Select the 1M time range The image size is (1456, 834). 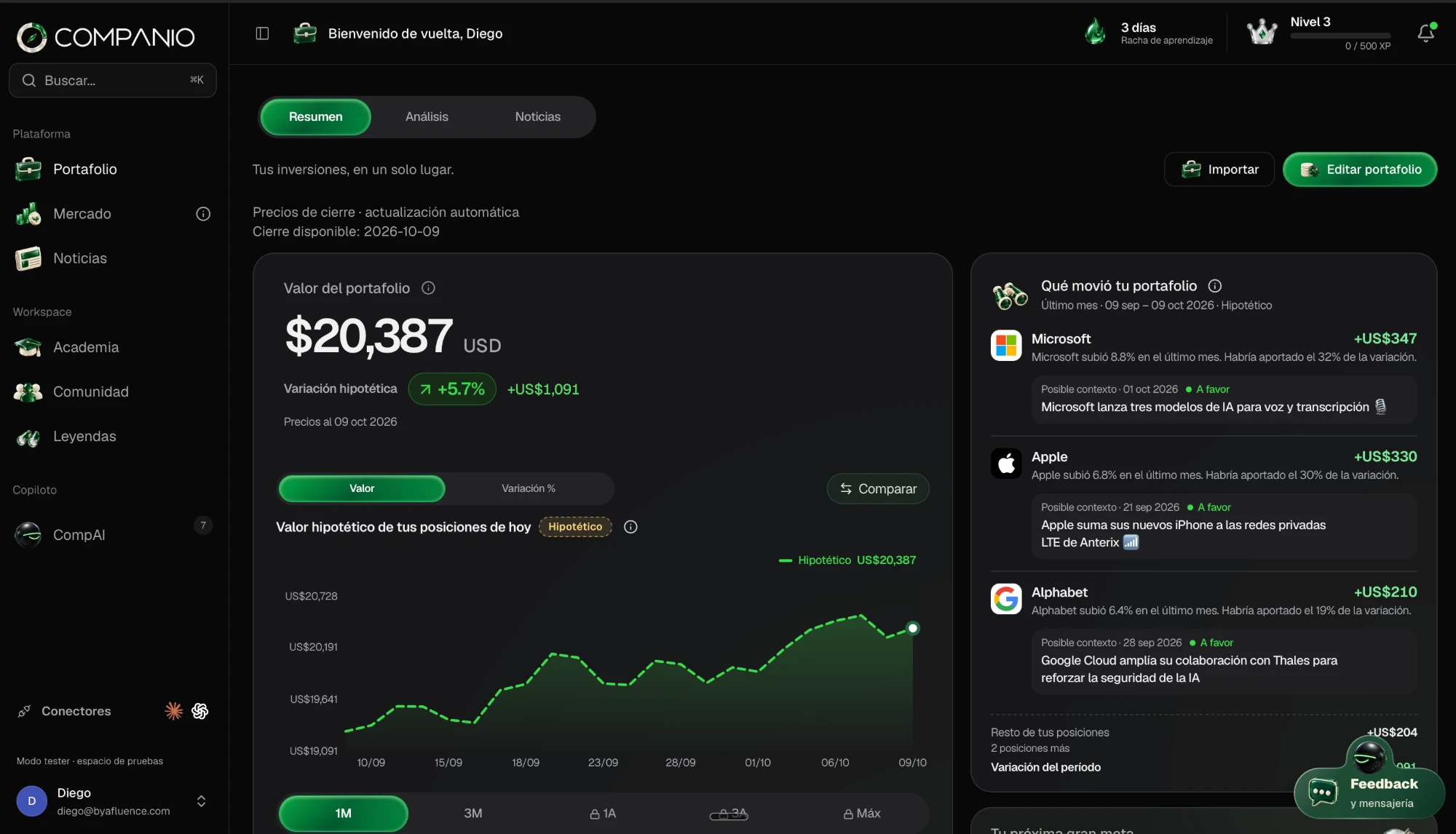[x=344, y=813]
